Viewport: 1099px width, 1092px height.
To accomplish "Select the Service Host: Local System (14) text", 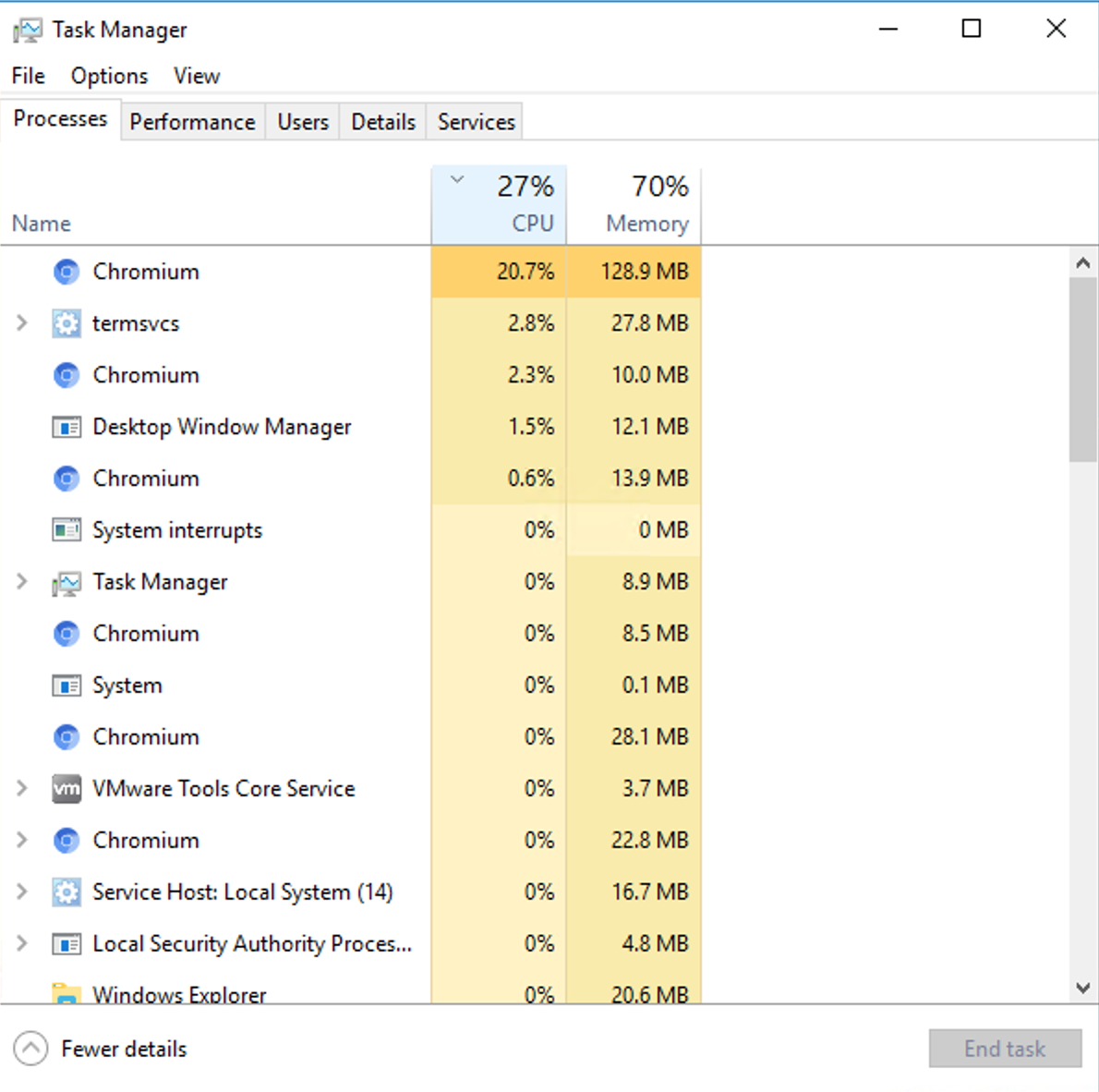I will click(x=243, y=892).
